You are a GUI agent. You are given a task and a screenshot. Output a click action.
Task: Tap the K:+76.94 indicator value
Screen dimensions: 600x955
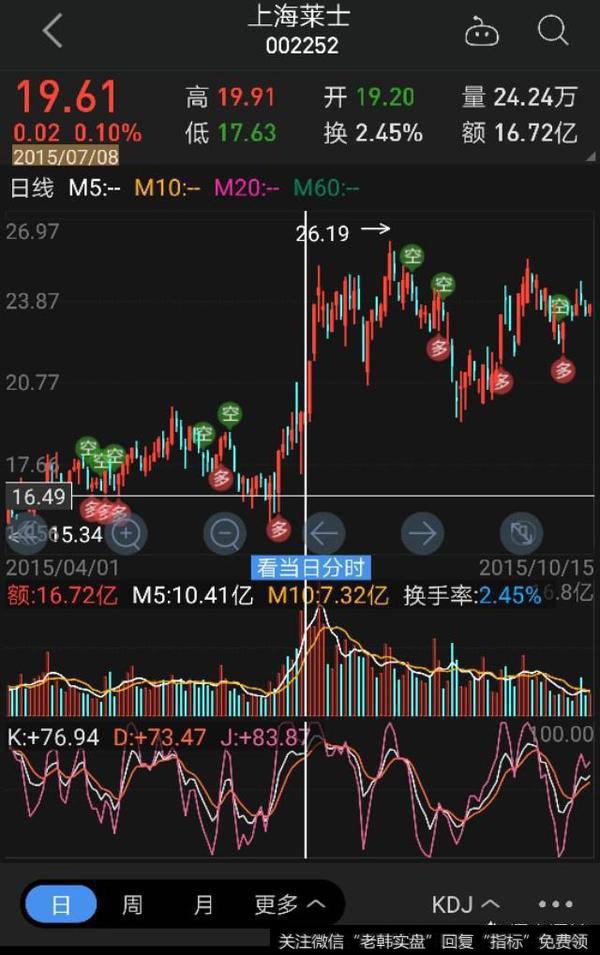(54, 738)
